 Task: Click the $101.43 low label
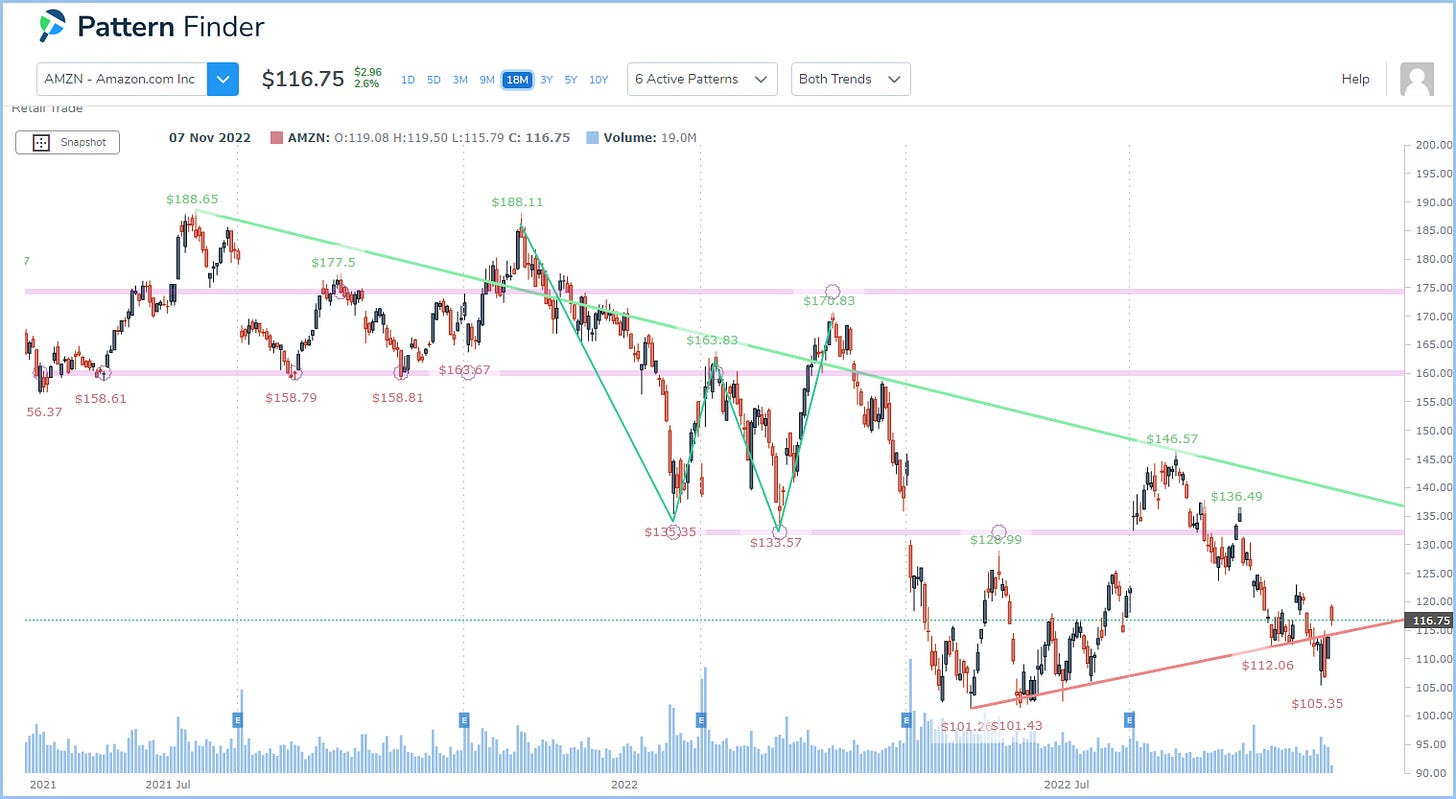[x=1017, y=726]
